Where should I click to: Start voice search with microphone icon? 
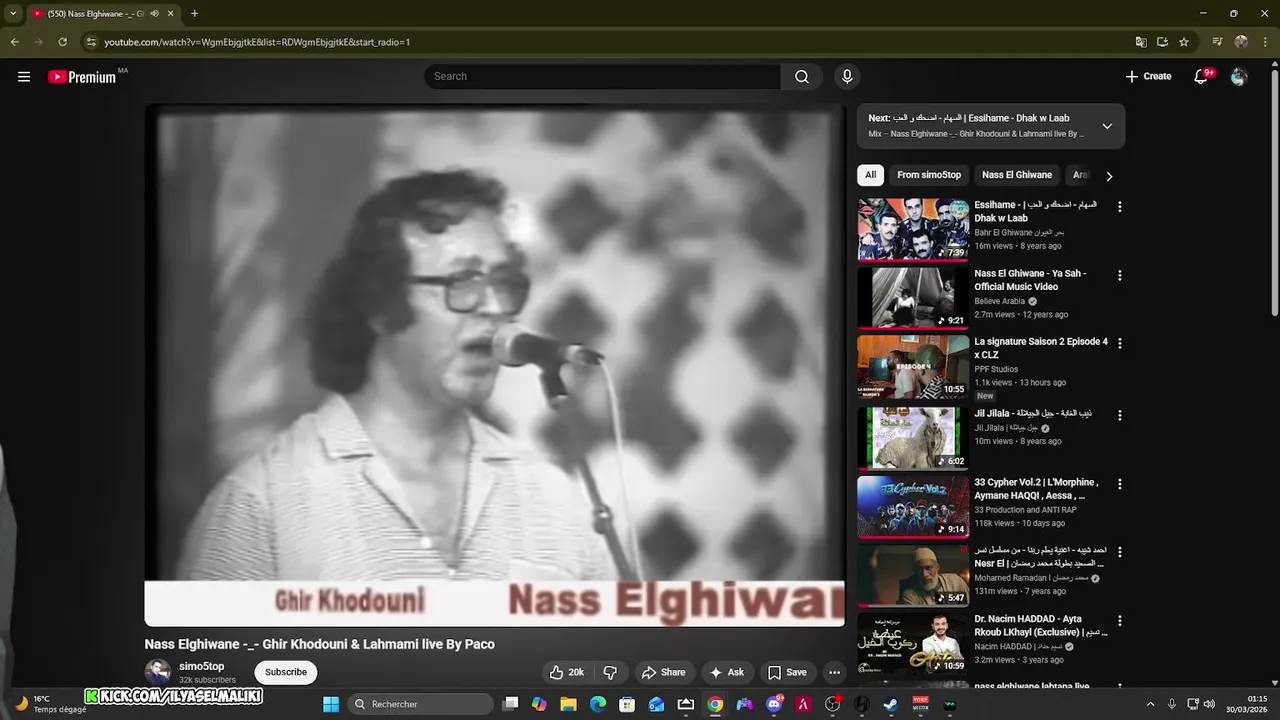847,77
